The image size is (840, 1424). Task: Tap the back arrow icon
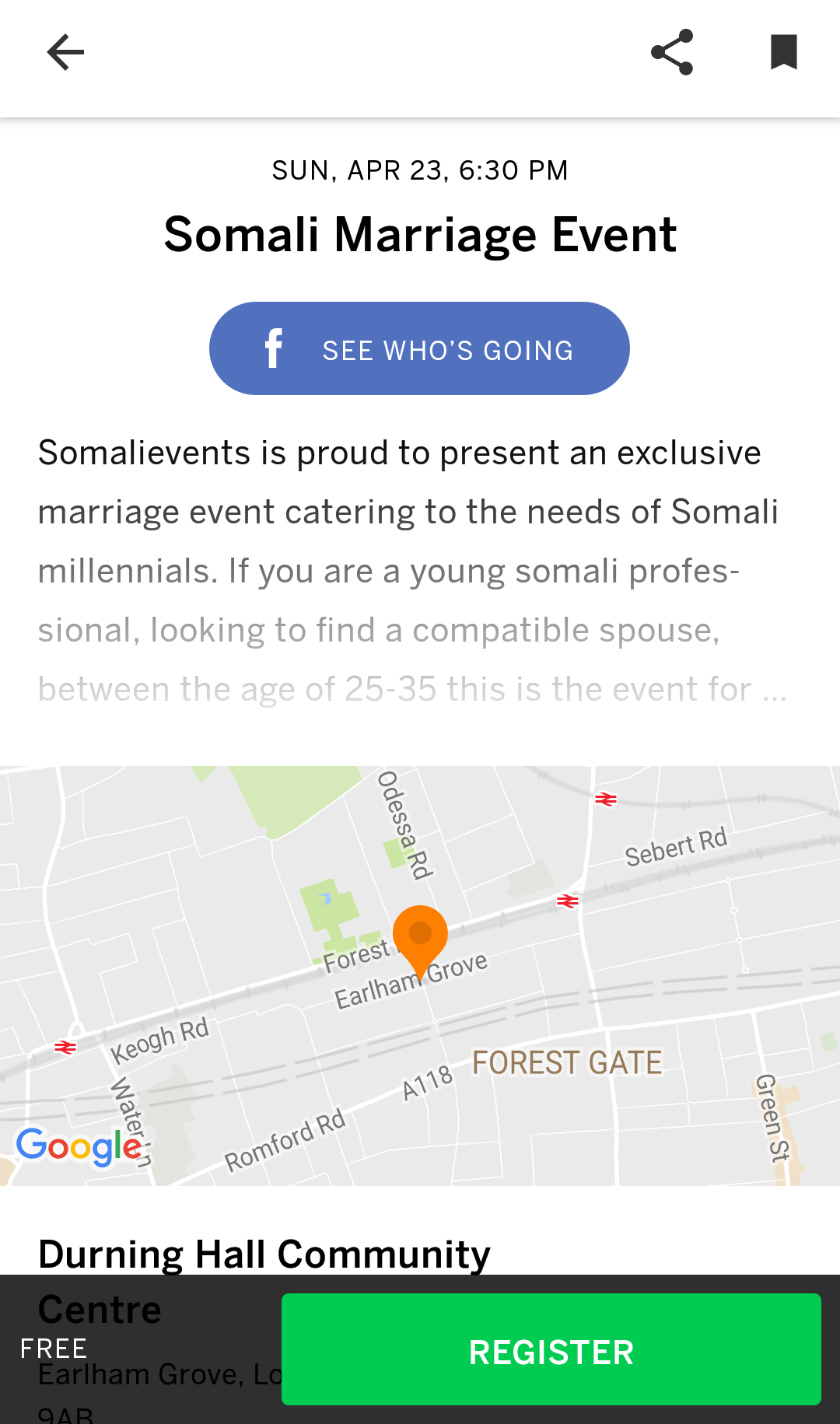pyautogui.click(x=65, y=53)
